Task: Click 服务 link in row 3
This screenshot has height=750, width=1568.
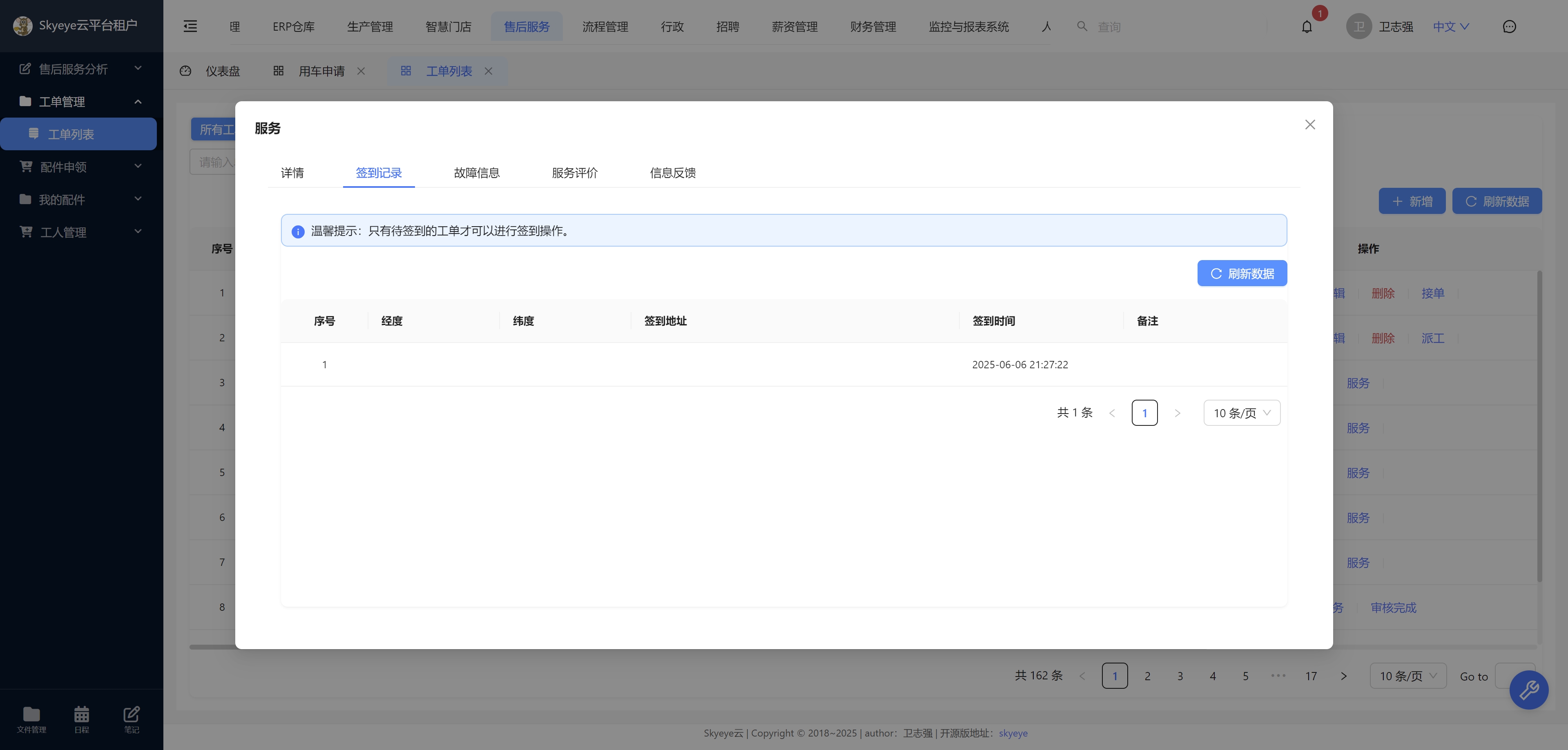Action: click(1357, 383)
